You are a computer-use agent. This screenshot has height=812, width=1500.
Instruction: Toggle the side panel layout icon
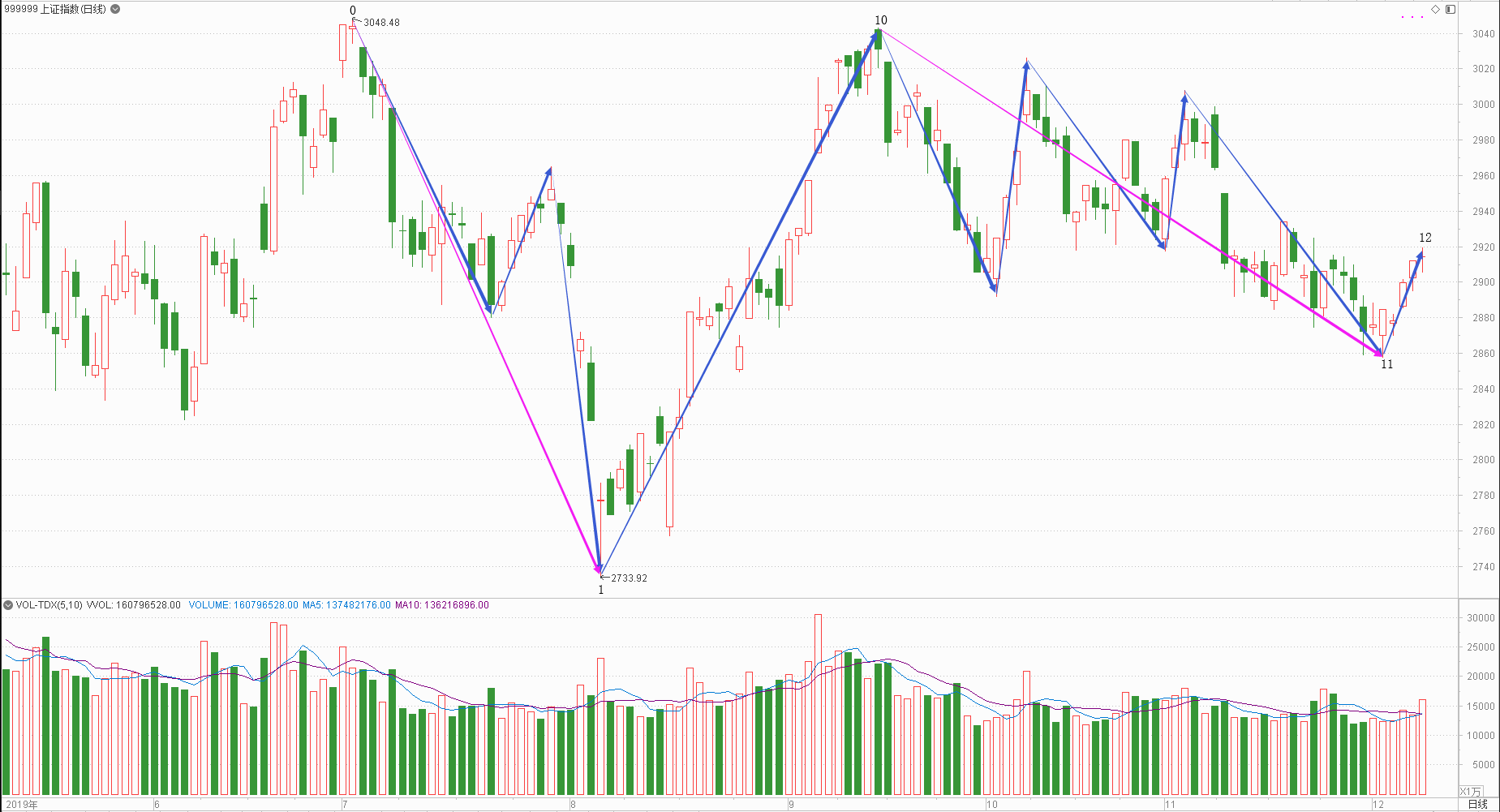pyautogui.click(x=1451, y=9)
